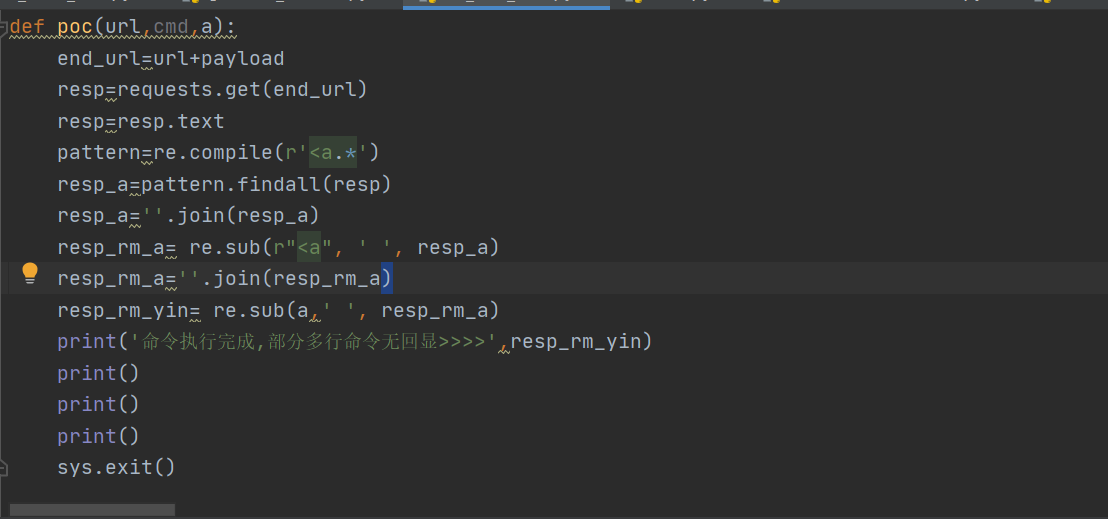
Task: Click the fold end marker beside sys.exit()
Action: coord(4,467)
